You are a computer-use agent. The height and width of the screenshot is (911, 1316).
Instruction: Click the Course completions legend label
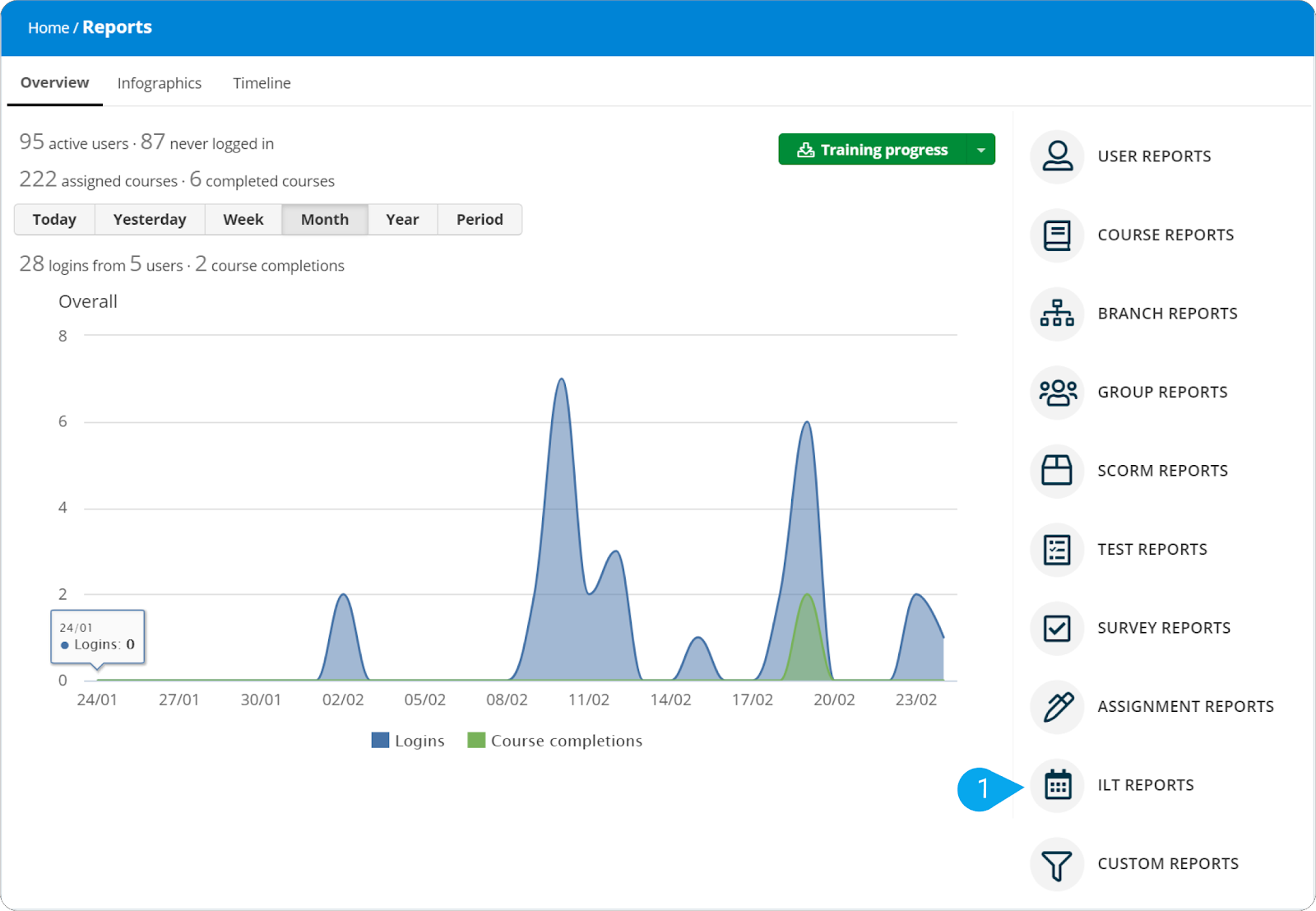(x=567, y=741)
